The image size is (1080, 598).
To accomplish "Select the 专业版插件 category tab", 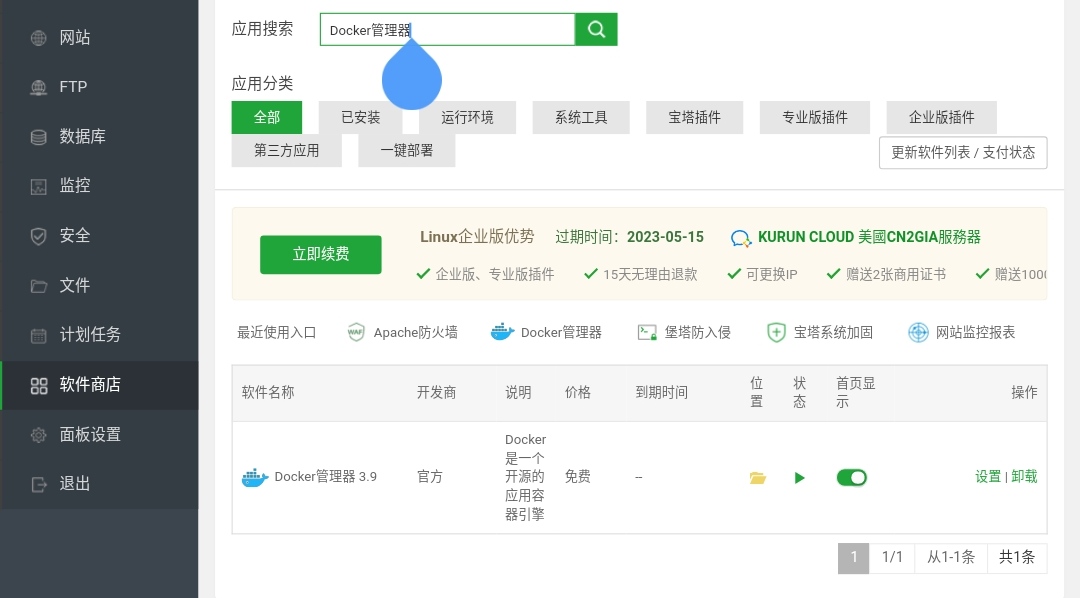I will (x=815, y=117).
